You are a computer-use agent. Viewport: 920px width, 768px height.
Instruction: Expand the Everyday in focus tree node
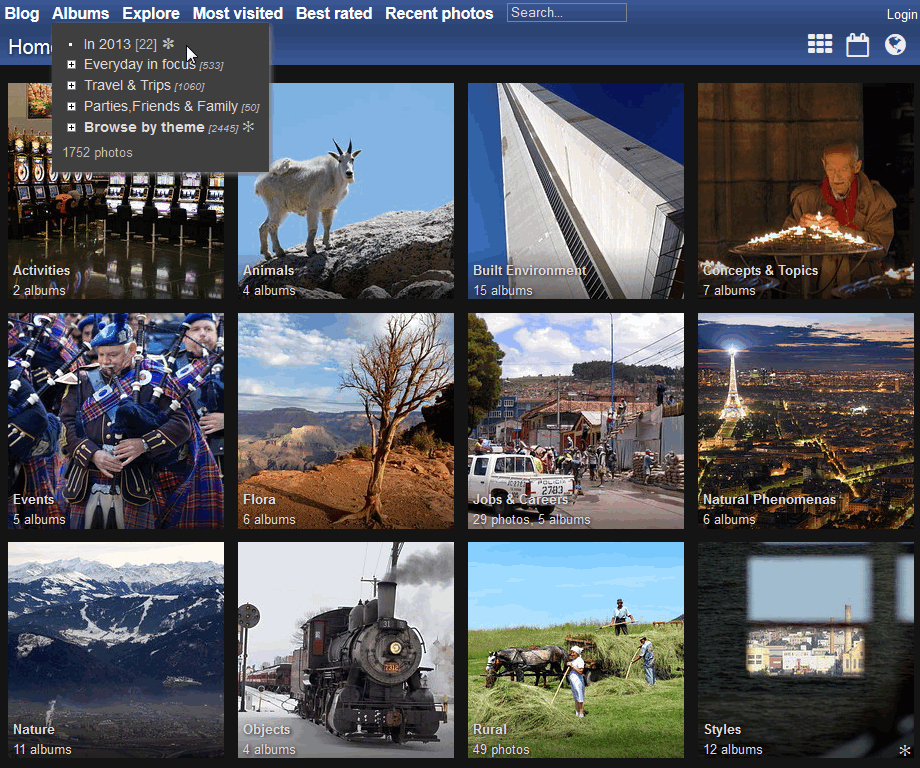[x=71, y=65]
